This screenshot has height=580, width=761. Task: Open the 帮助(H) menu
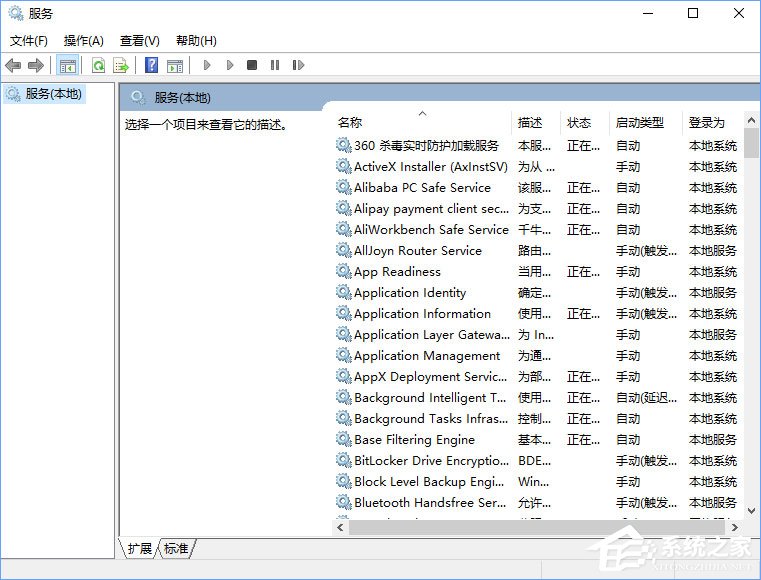click(x=196, y=41)
